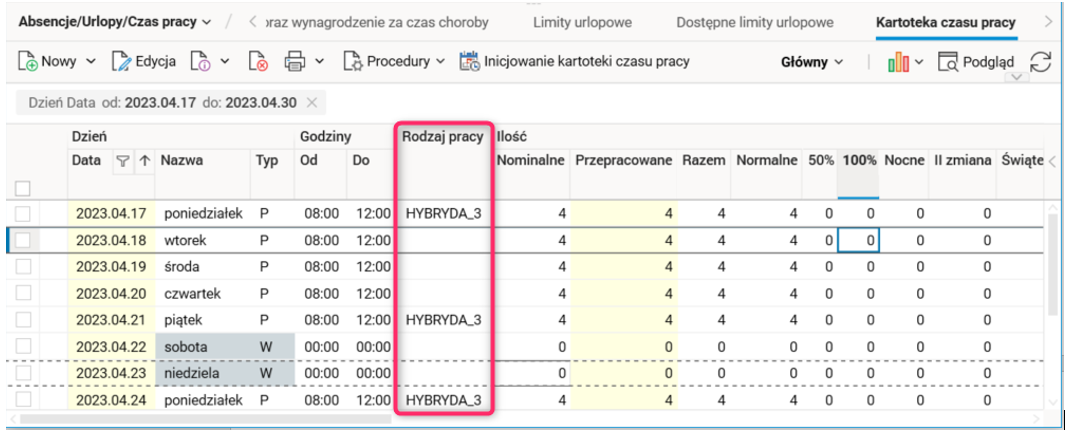The height and width of the screenshot is (437, 1071).
Task: Open the Główny view dropdown
Action: (x=811, y=62)
